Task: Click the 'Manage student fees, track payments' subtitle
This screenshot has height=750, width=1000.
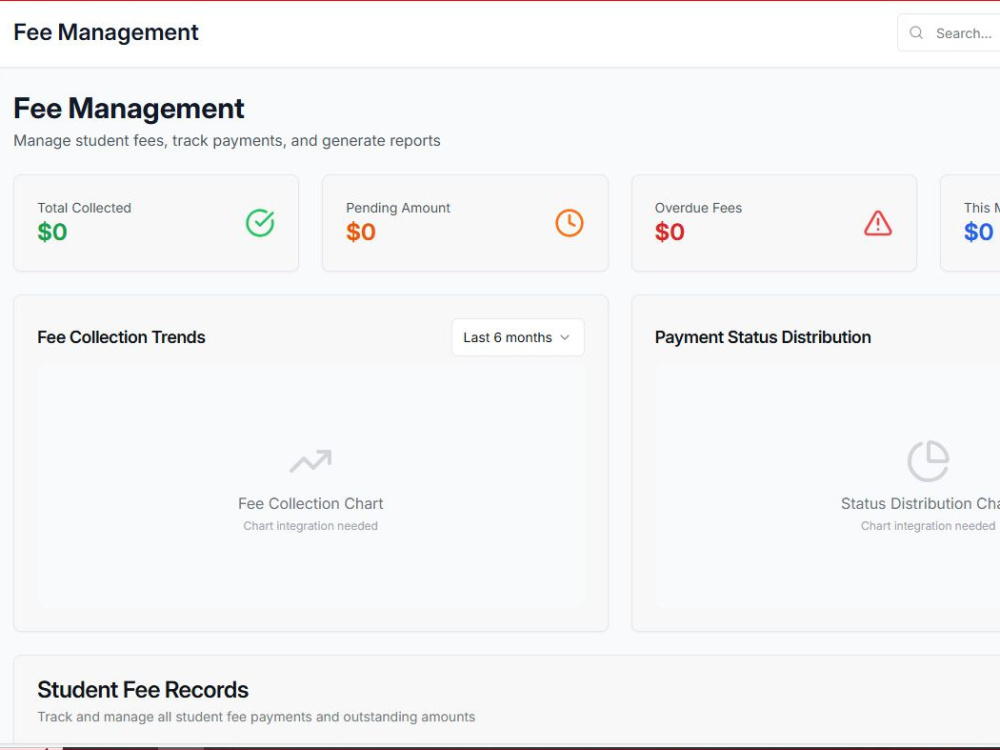Action: coord(227,141)
